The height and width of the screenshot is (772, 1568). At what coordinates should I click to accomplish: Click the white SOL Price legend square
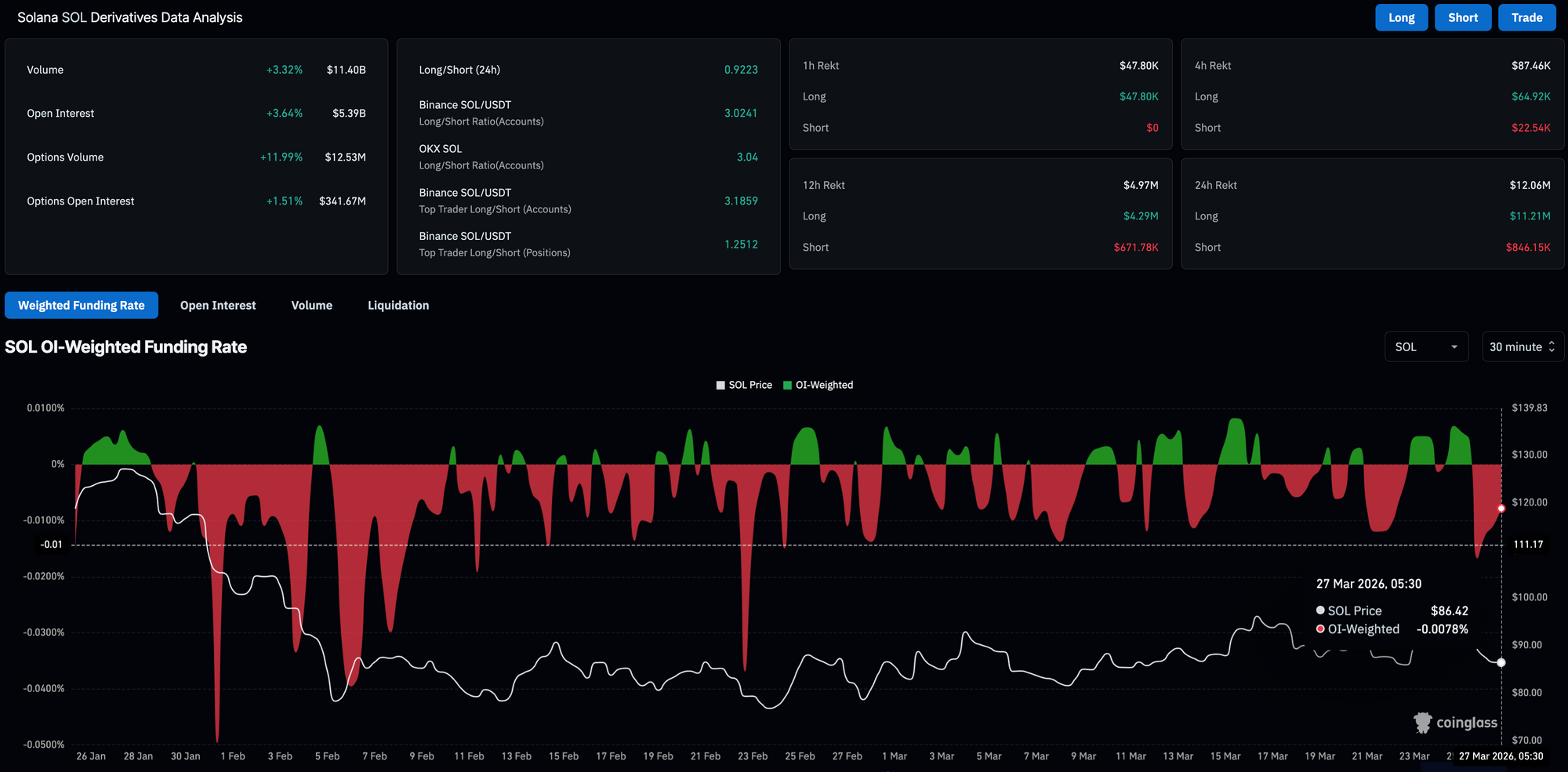pos(720,386)
